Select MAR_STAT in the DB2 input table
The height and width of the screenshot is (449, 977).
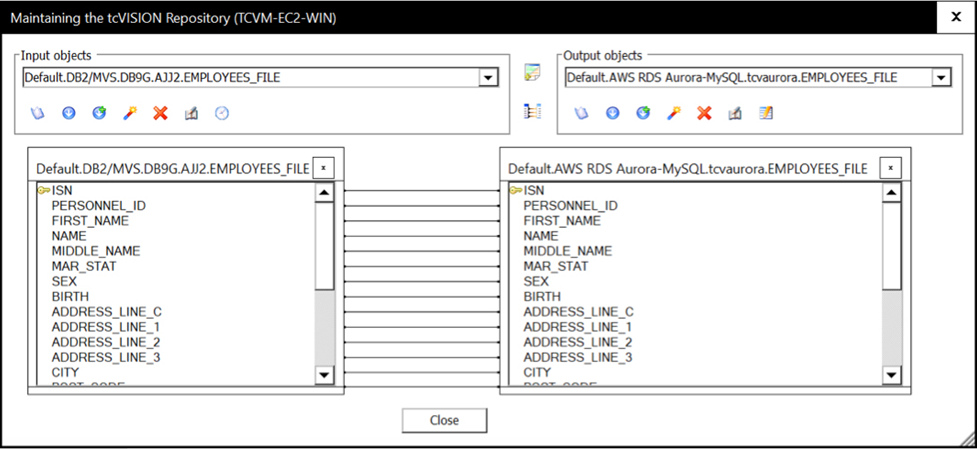(x=84, y=266)
